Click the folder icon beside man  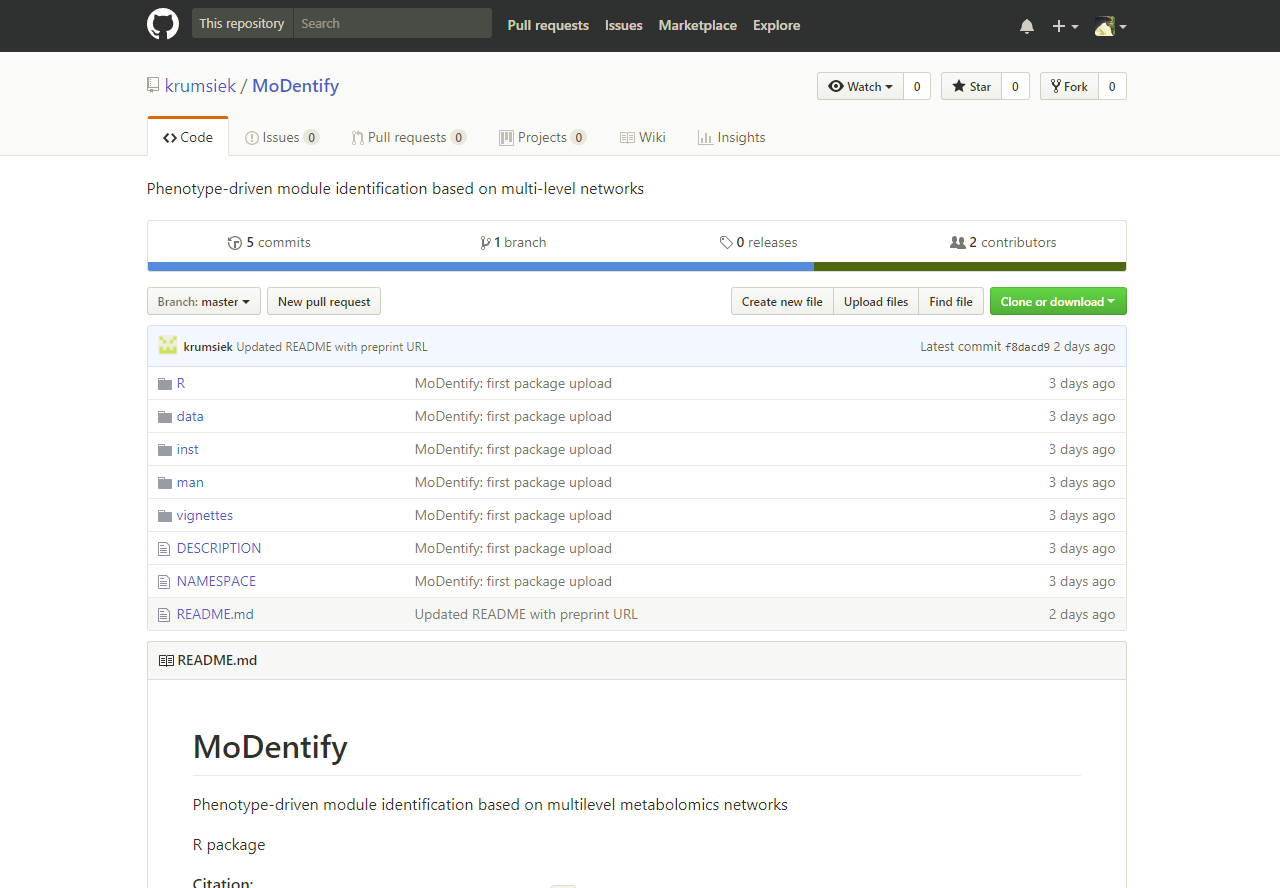click(165, 482)
